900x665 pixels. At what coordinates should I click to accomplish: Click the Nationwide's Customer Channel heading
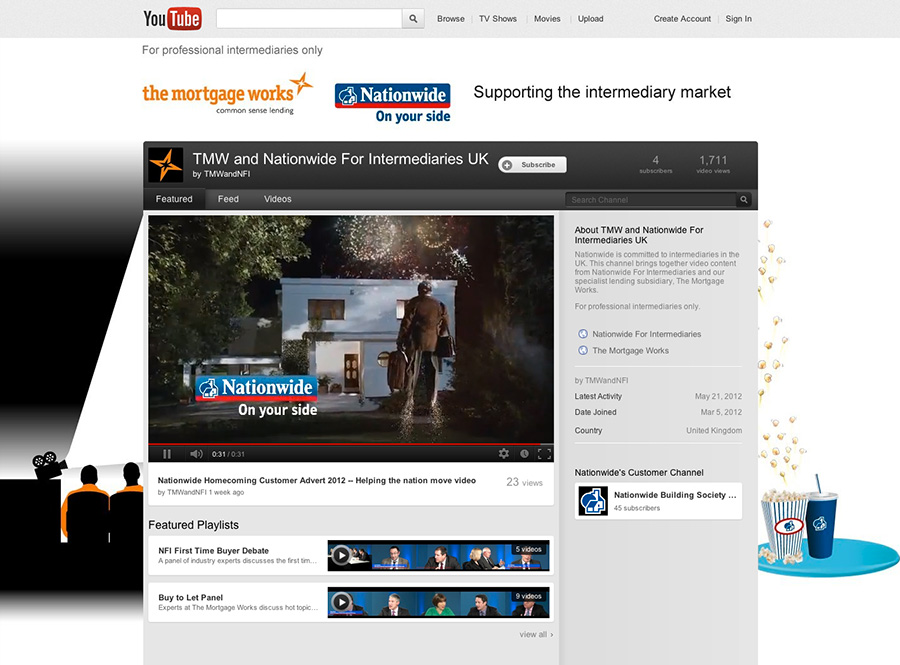tap(639, 473)
